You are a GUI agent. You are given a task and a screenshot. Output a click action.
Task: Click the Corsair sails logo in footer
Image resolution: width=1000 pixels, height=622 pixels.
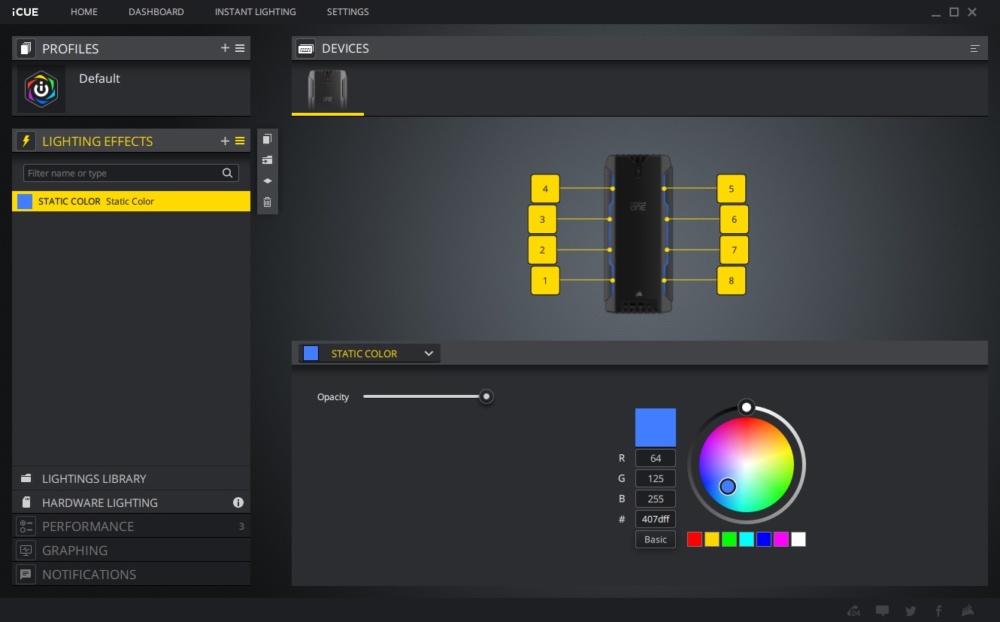(967, 611)
